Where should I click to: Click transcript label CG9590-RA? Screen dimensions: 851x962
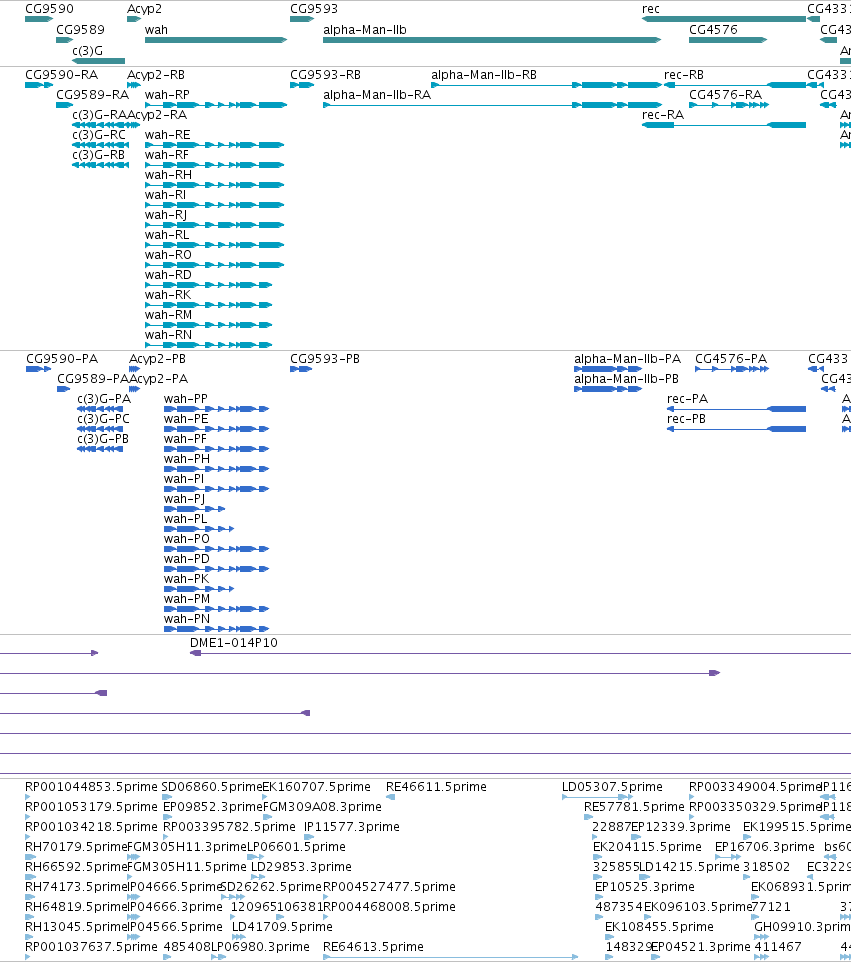click(61, 75)
